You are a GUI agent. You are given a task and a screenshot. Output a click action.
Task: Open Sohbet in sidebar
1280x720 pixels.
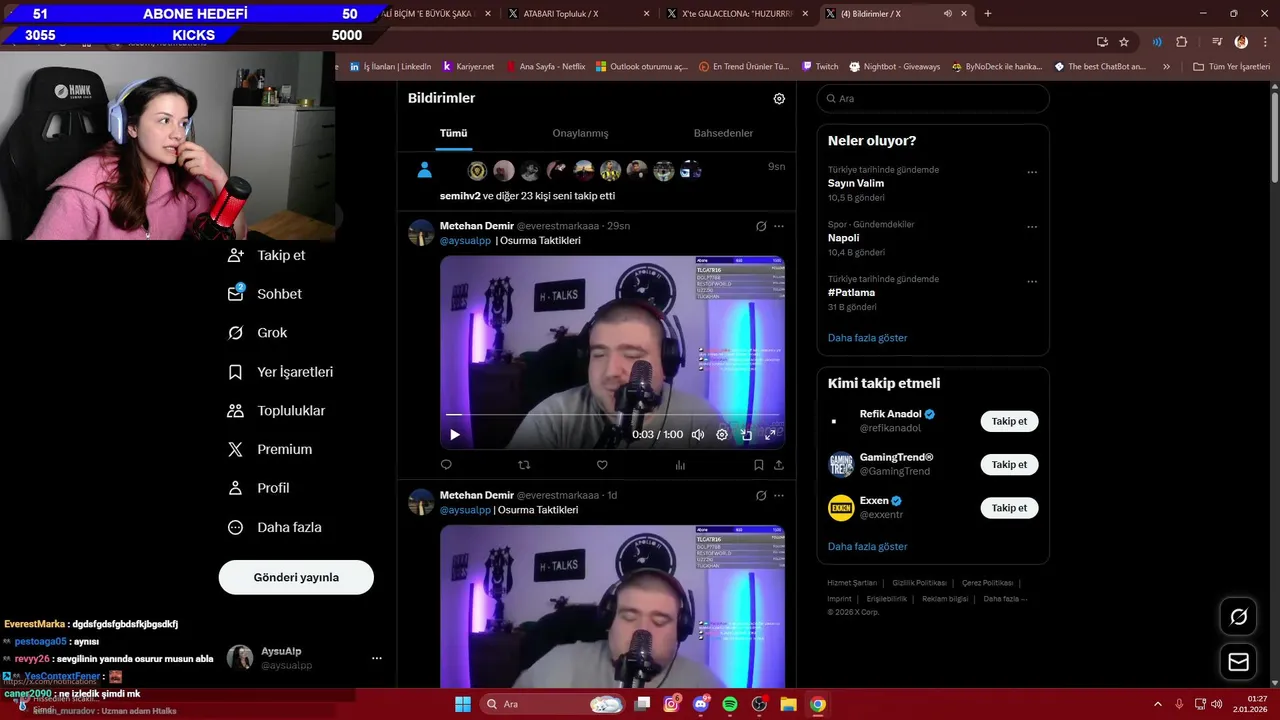(265, 294)
